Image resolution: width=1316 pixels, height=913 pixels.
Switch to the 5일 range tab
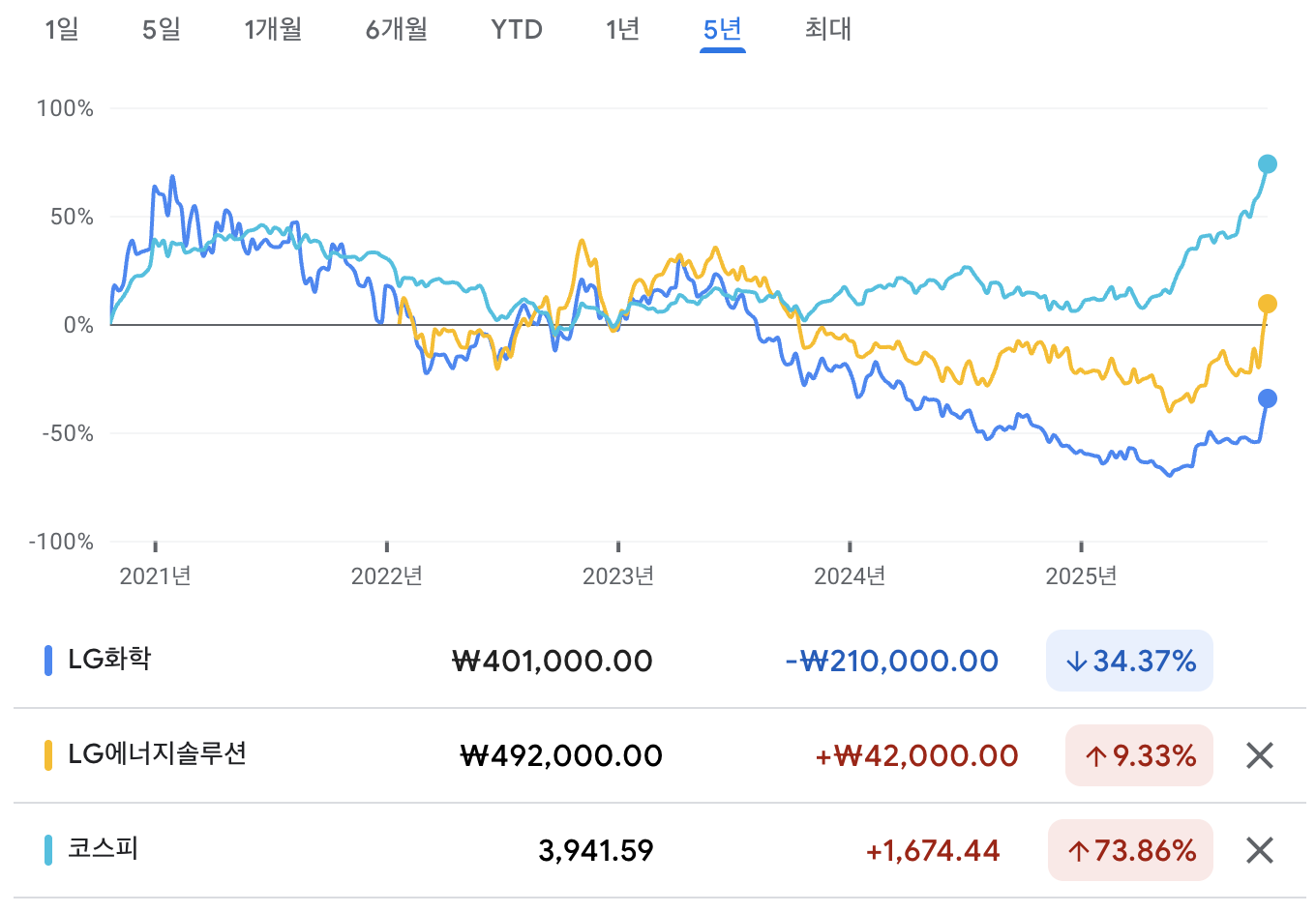(x=162, y=29)
